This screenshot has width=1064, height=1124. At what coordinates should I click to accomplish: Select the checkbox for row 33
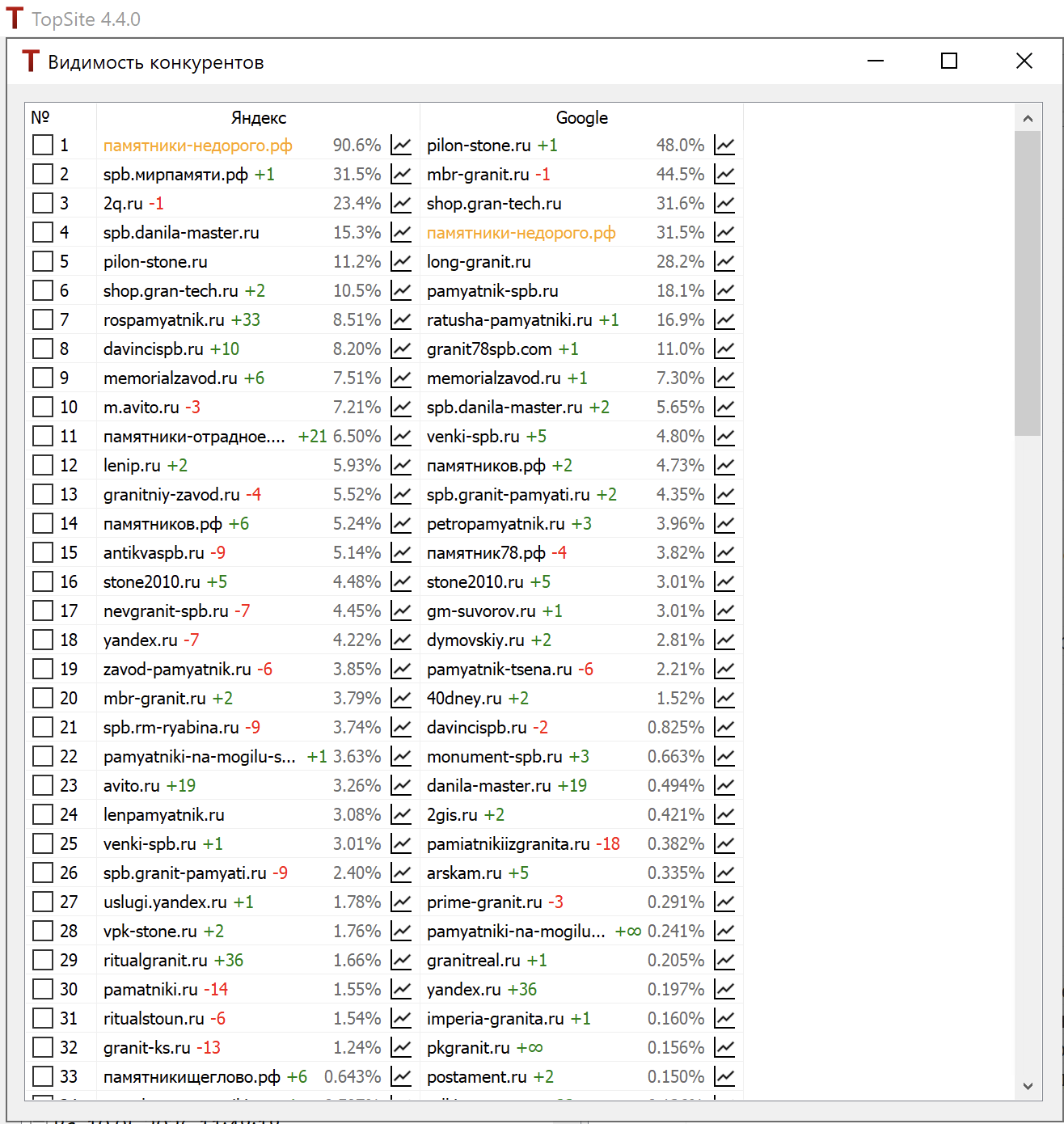43,1077
